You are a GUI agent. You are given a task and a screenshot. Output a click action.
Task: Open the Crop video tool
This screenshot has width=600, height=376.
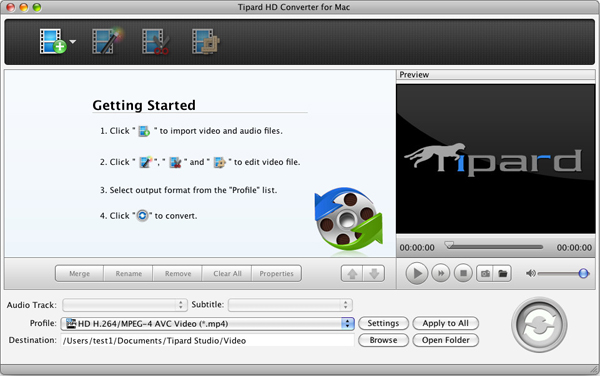click(205, 41)
